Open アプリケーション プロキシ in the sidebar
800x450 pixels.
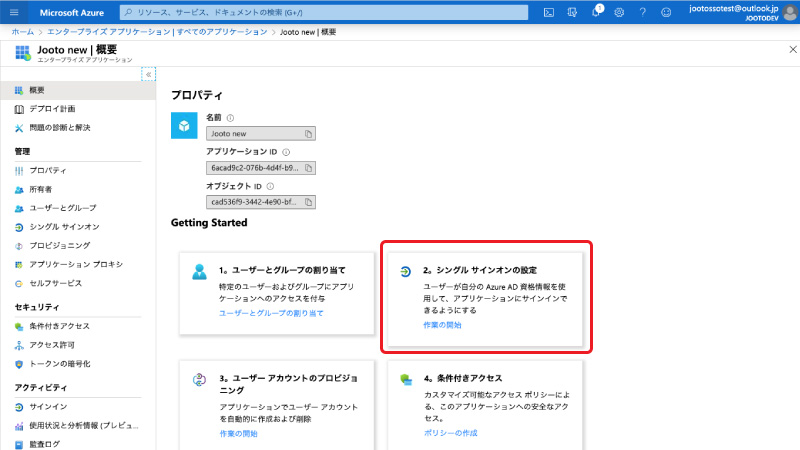click(78, 264)
